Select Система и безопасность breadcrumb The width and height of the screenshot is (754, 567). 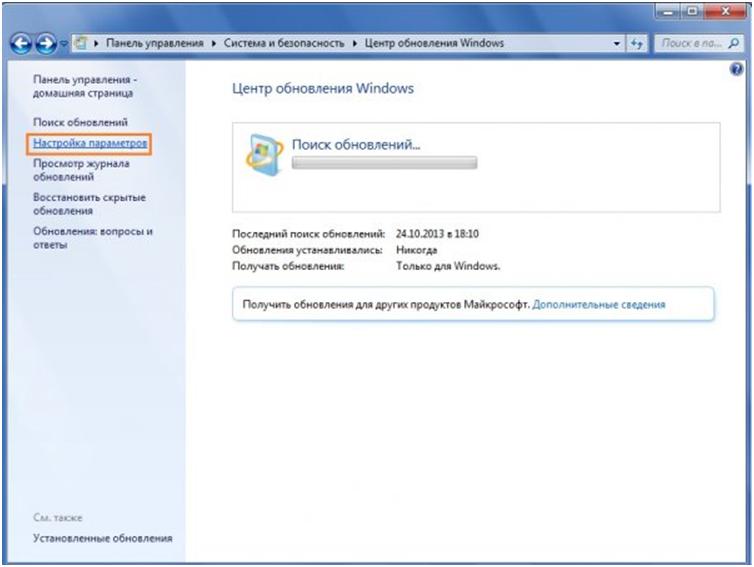click(x=284, y=43)
